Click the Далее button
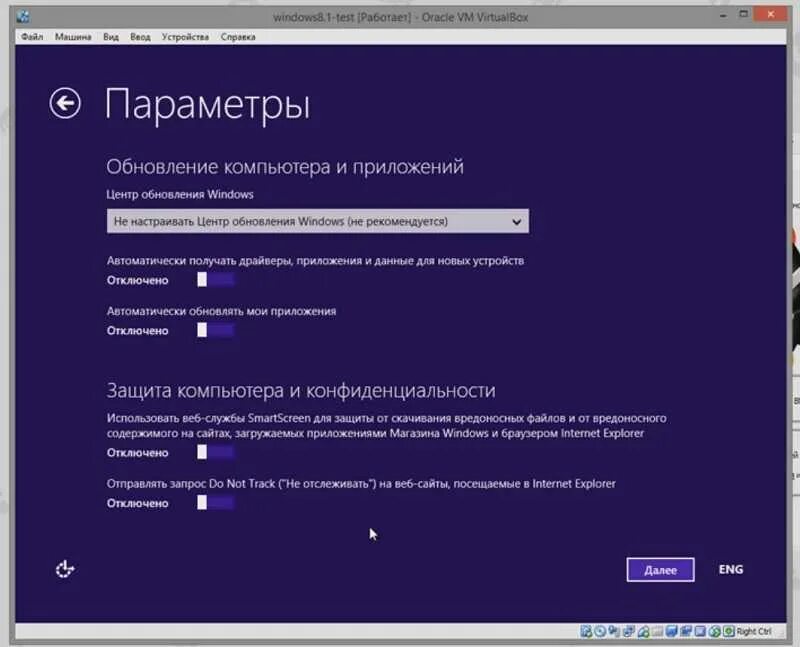The height and width of the screenshot is (647, 800). (660, 569)
